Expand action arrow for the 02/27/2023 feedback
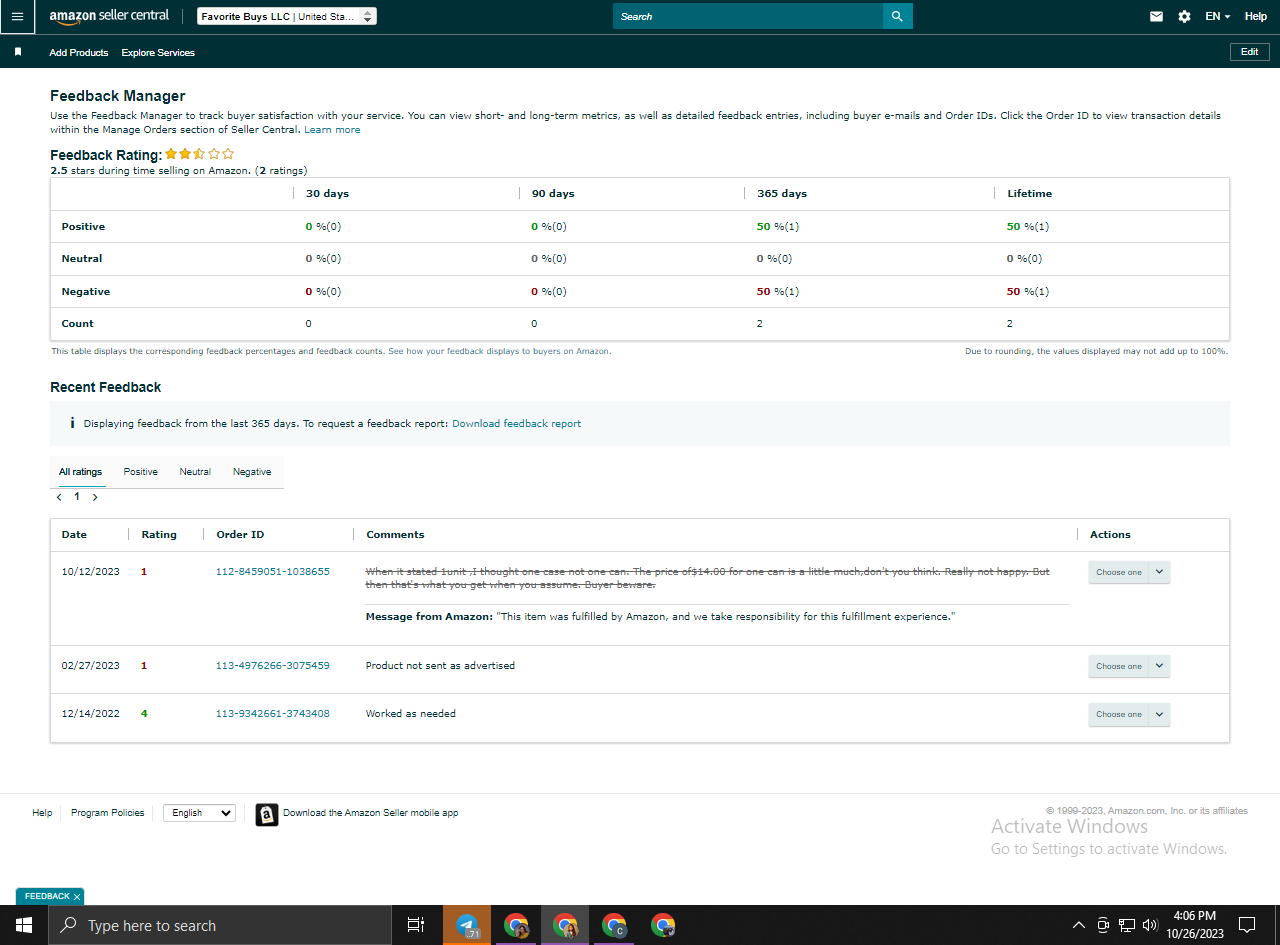 pyautogui.click(x=1159, y=666)
